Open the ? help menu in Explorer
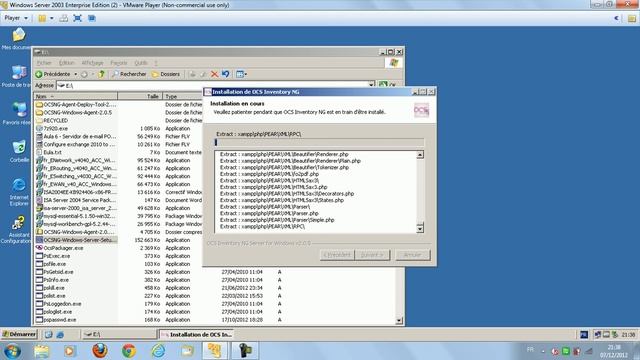Image resolution: width=640 pixels, height=360 pixels. [156, 63]
